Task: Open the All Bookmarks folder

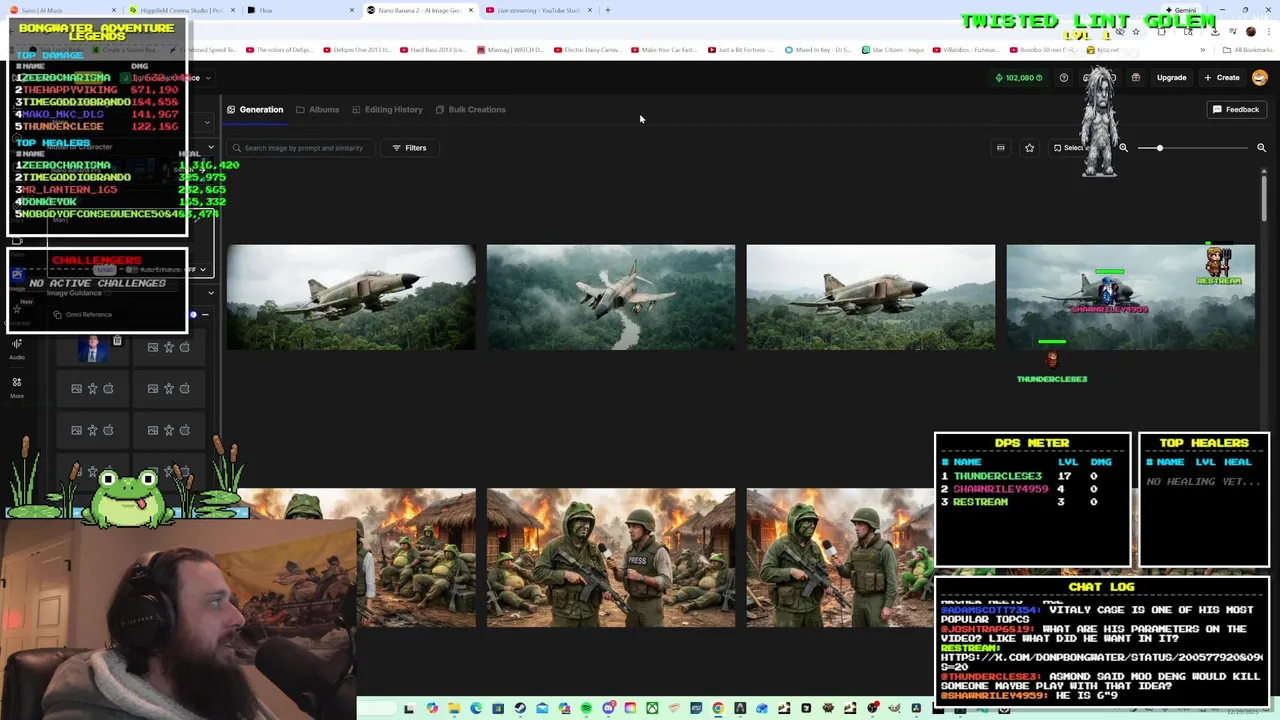Action: coord(1249,49)
